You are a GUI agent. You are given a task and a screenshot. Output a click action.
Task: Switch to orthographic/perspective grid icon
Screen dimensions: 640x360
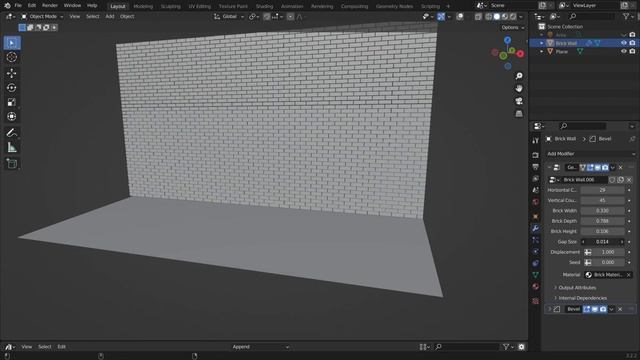[519, 113]
